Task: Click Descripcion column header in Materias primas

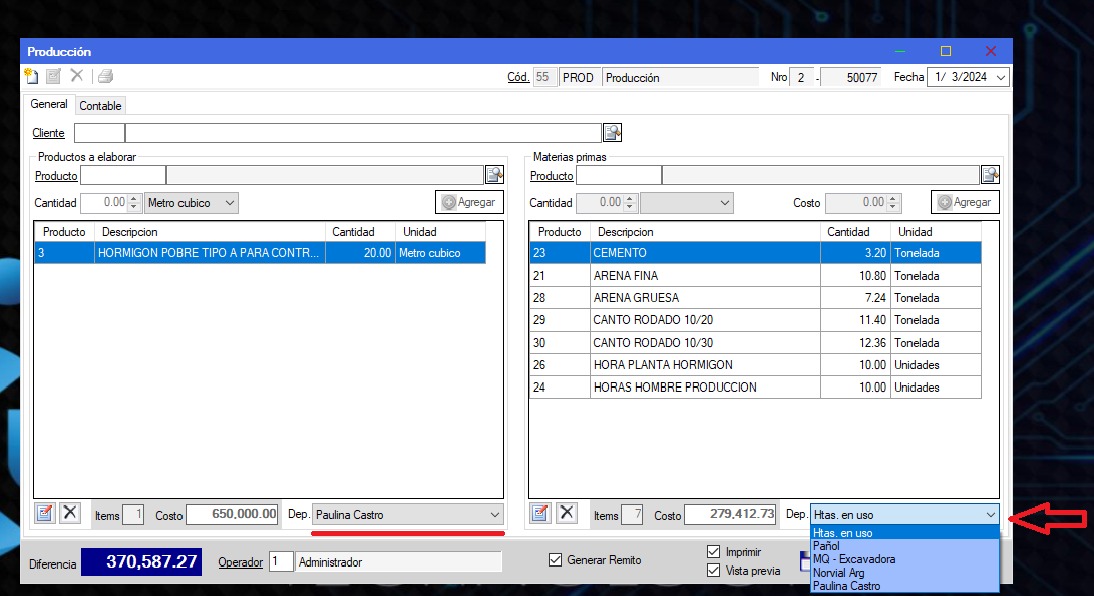Action: pyautogui.click(x=705, y=232)
